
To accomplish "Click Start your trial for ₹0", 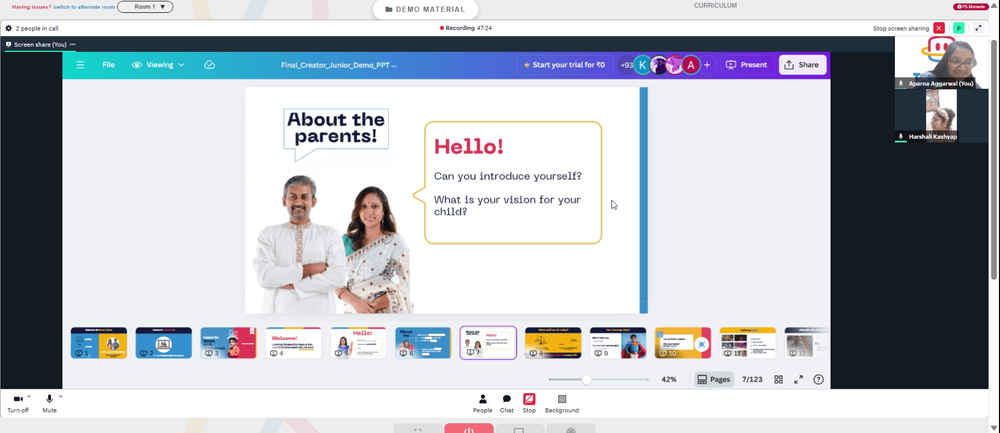I will click(x=564, y=65).
